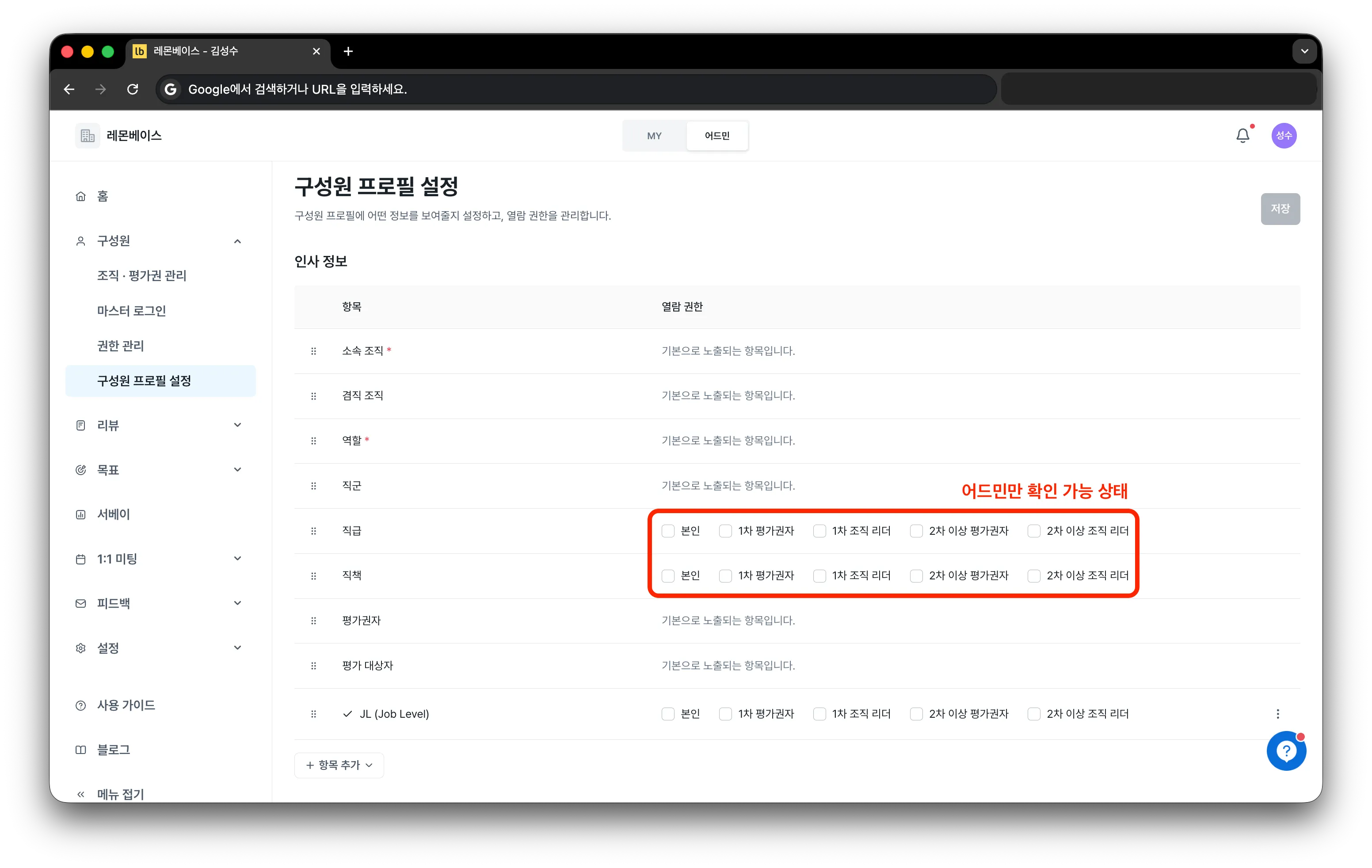The image size is (1372, 868).
Task: Click the browser back arrow
Action: 69,89
